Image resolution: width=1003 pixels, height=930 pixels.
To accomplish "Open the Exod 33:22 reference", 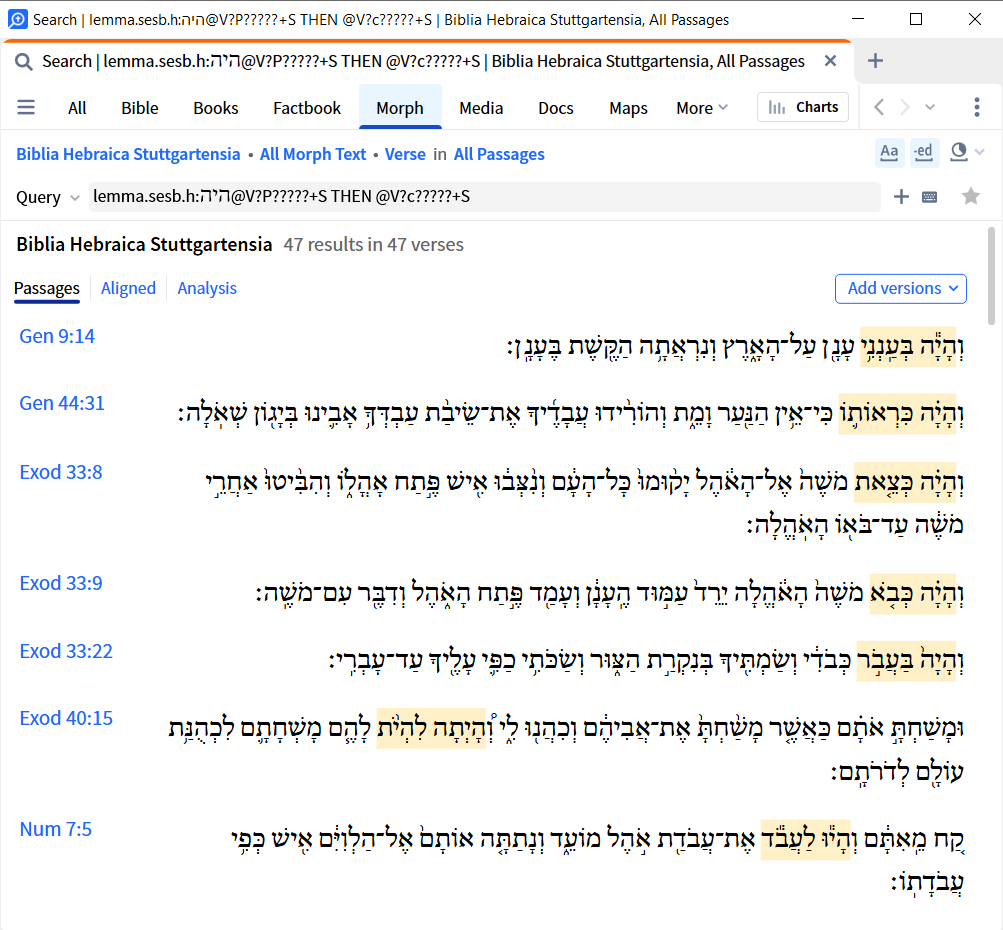I will 66,650.
